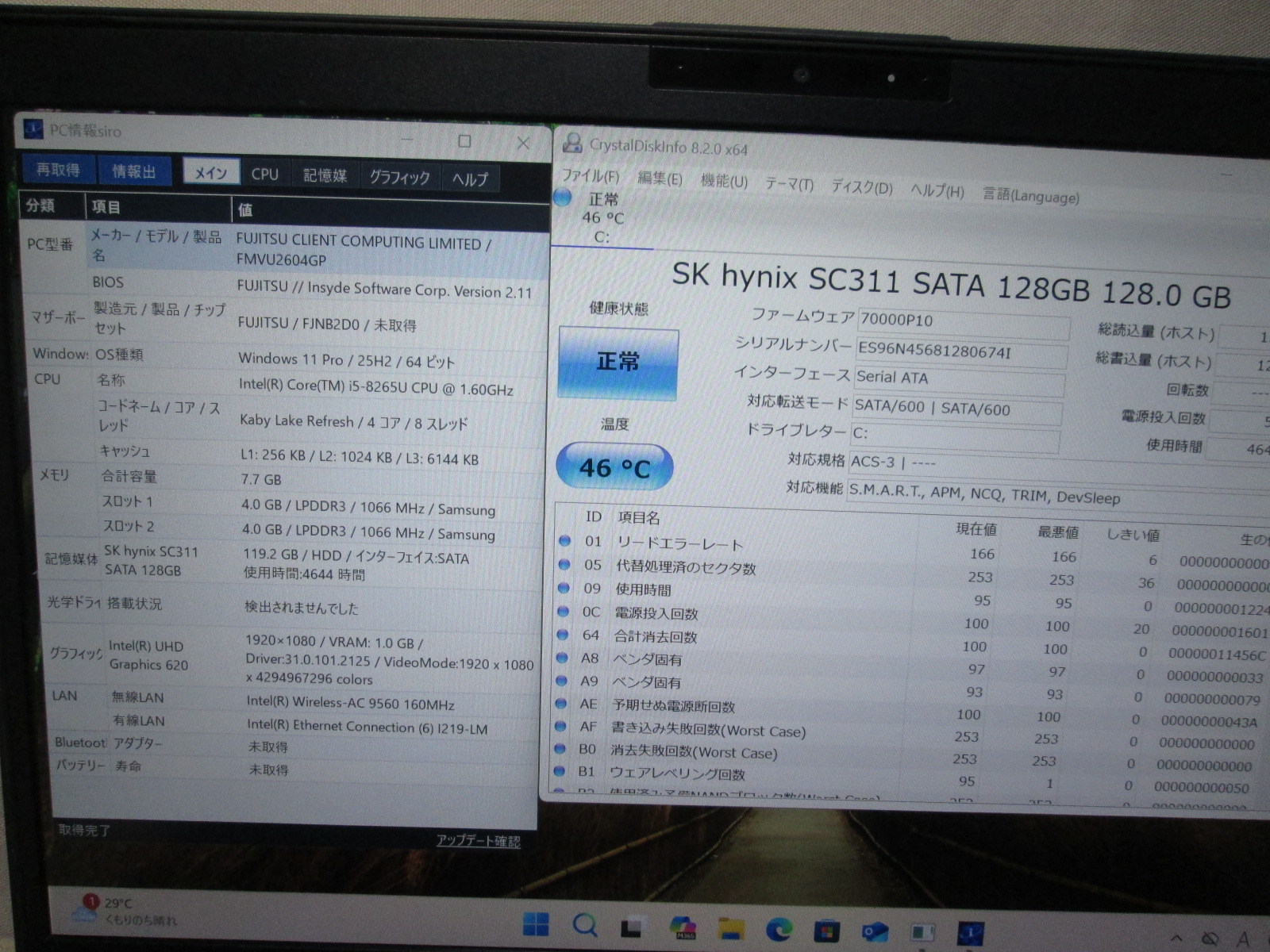This screenshot has height=952, width=1270.
Task: Launch Microsoft 365 Copilot from taskbar
Action: (683, 927)
